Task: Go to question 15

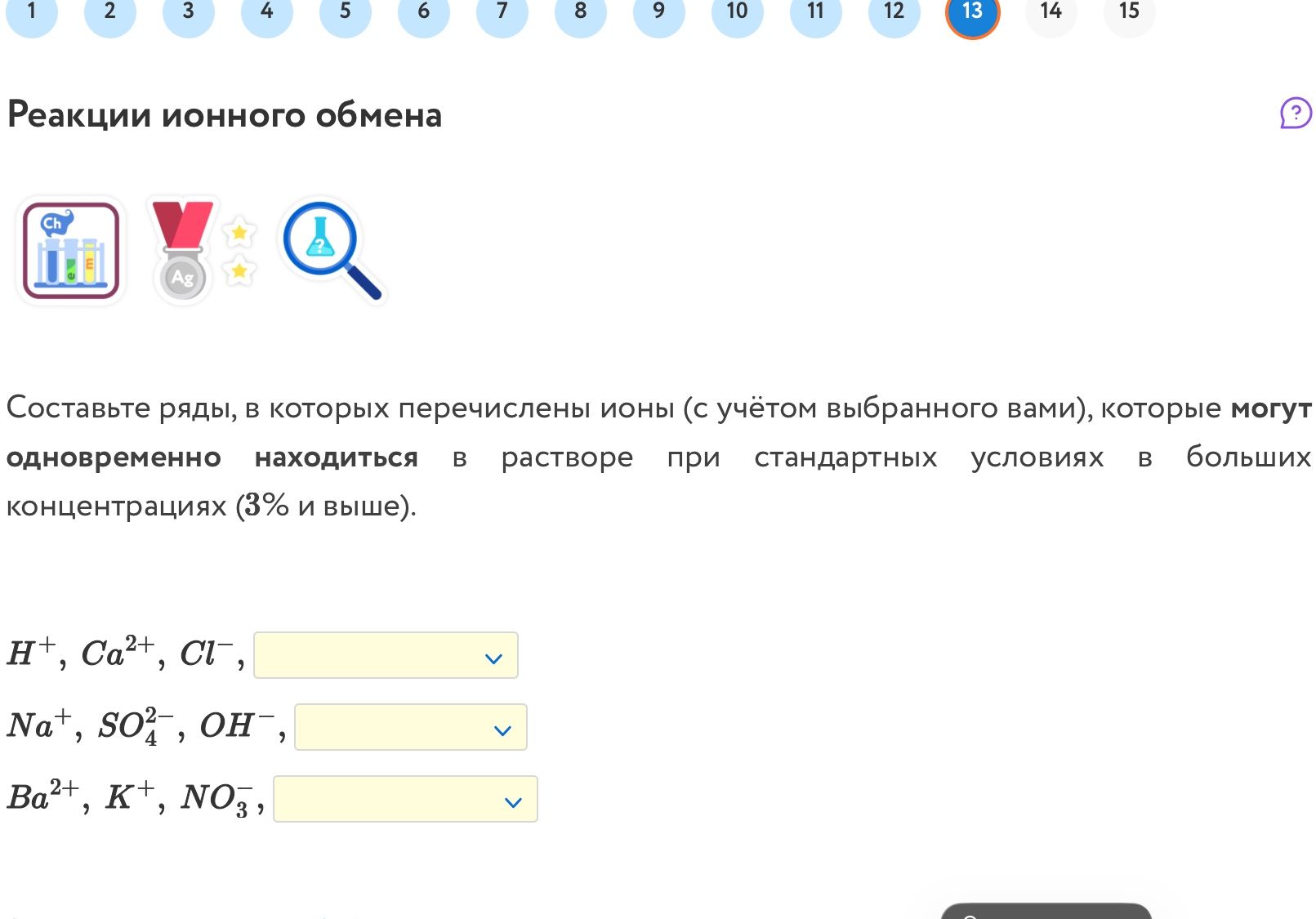Action: pos(1130,12)
